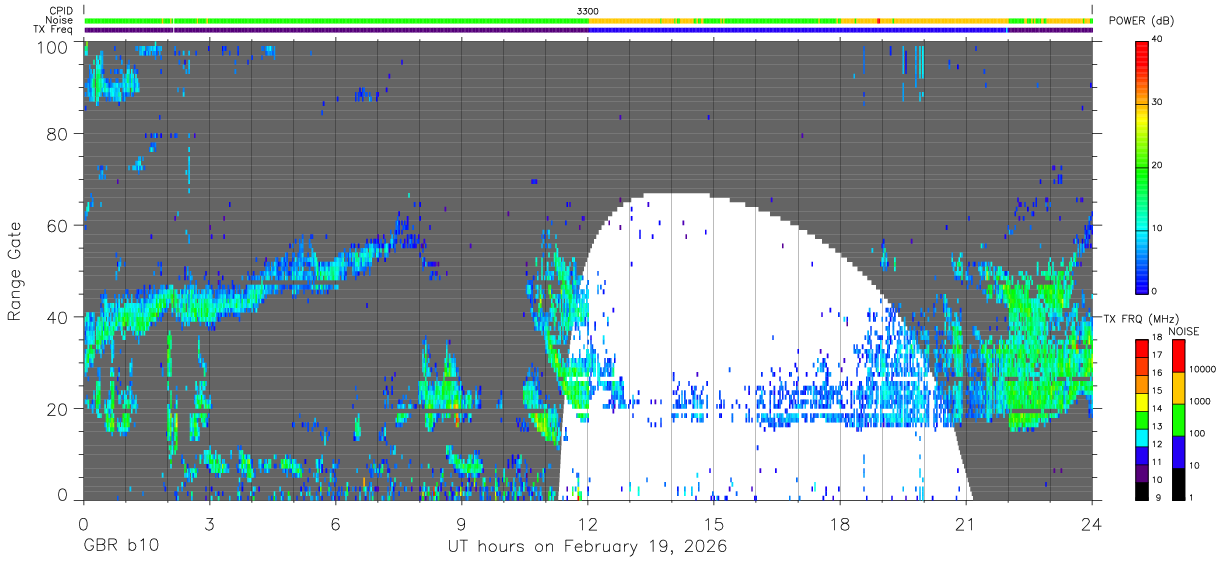Click the 0 dB label on power colorbar
The height and width of the screenshot is (567, 1228).
pyautogui.click(x=1154, y=291)
